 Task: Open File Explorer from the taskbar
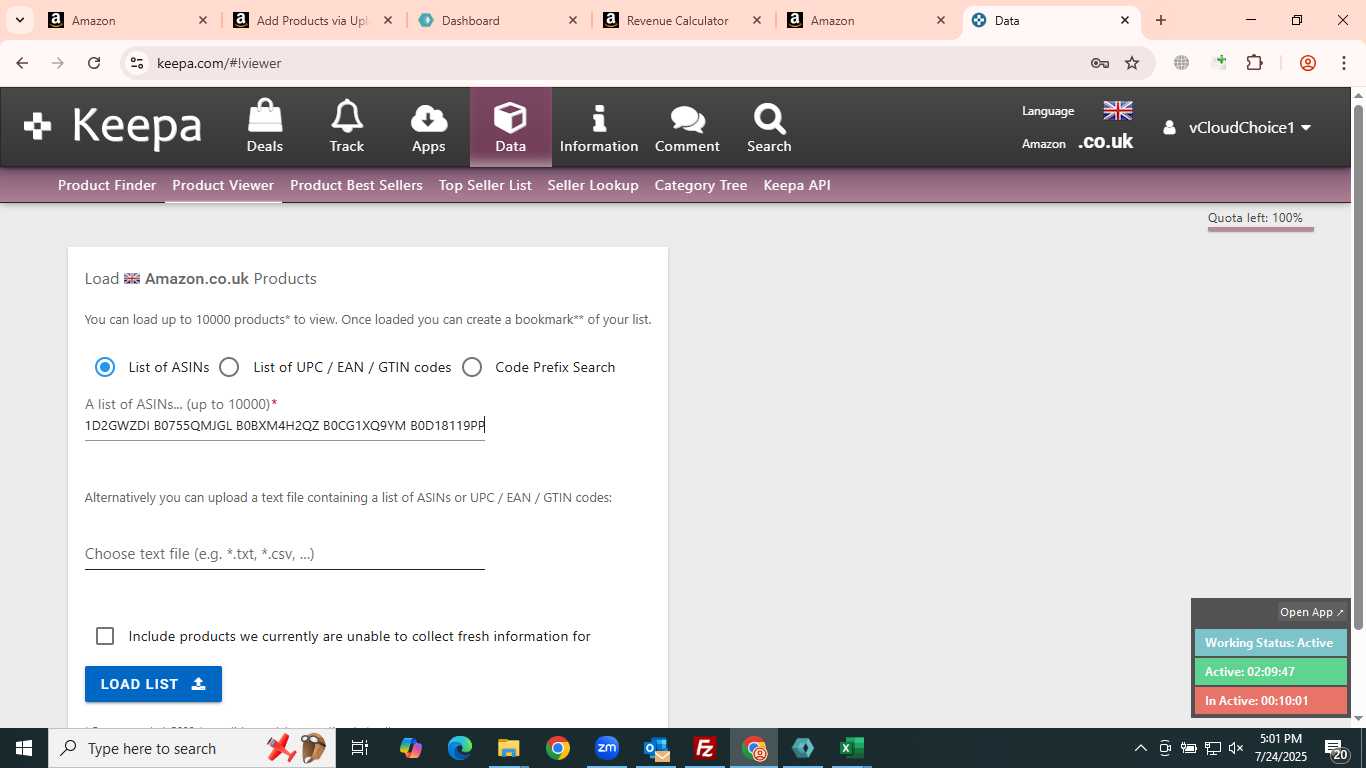point(509,748)
